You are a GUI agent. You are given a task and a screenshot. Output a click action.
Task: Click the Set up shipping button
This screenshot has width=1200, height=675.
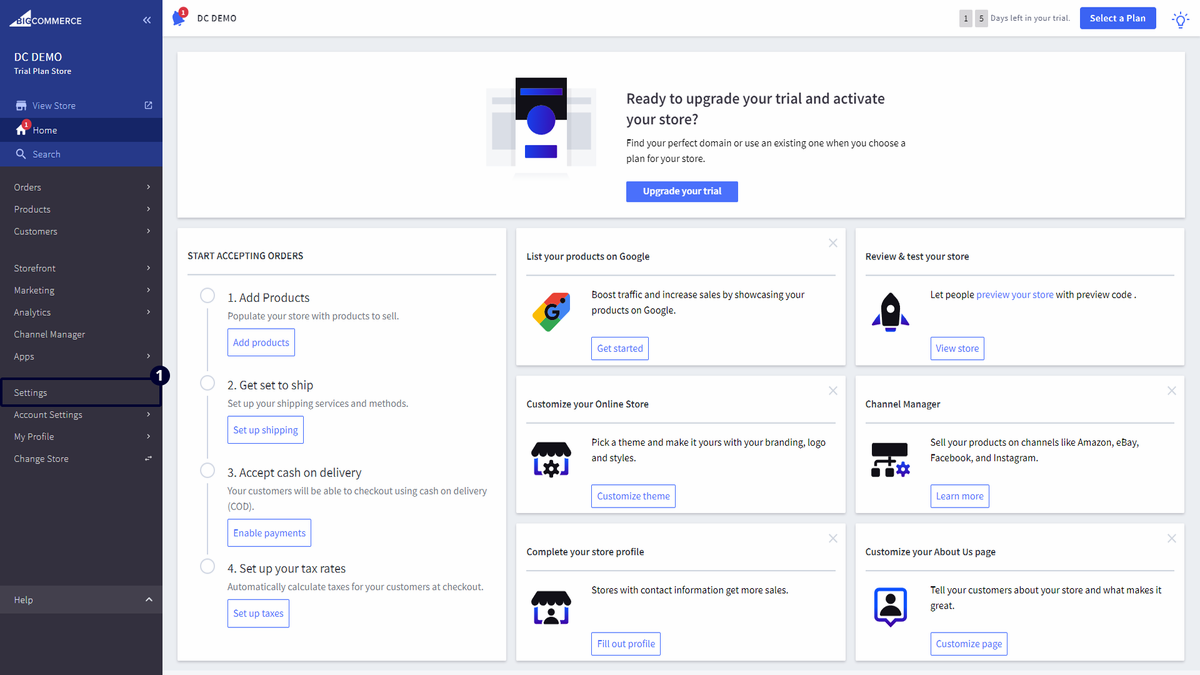click(x=266, y=430)
